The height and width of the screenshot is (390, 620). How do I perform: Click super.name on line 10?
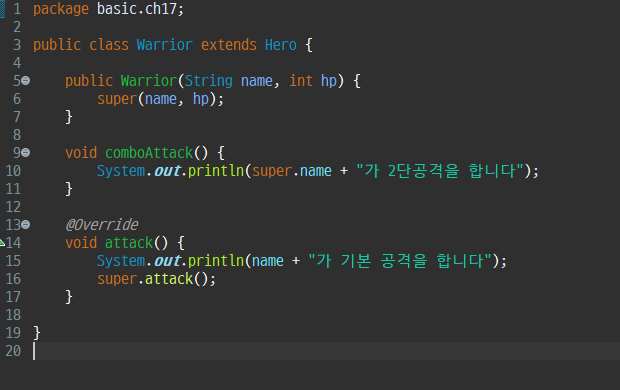coord(292,171)
